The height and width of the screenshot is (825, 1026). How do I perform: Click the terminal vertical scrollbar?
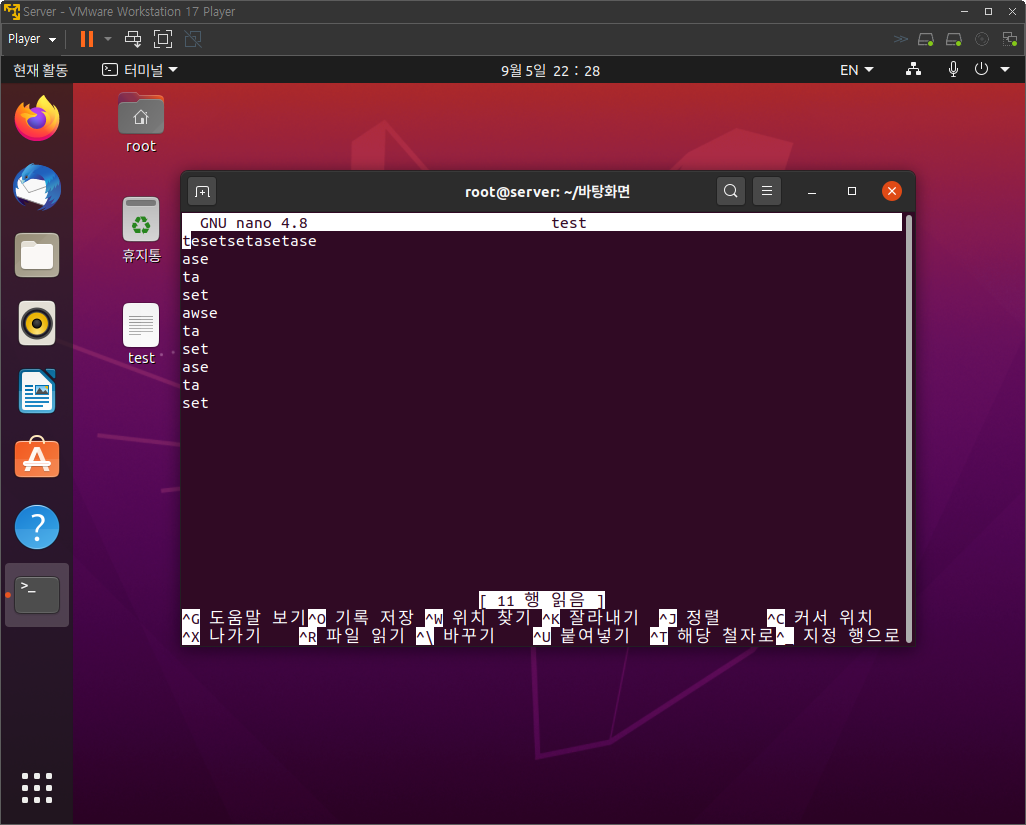point(908,428)
